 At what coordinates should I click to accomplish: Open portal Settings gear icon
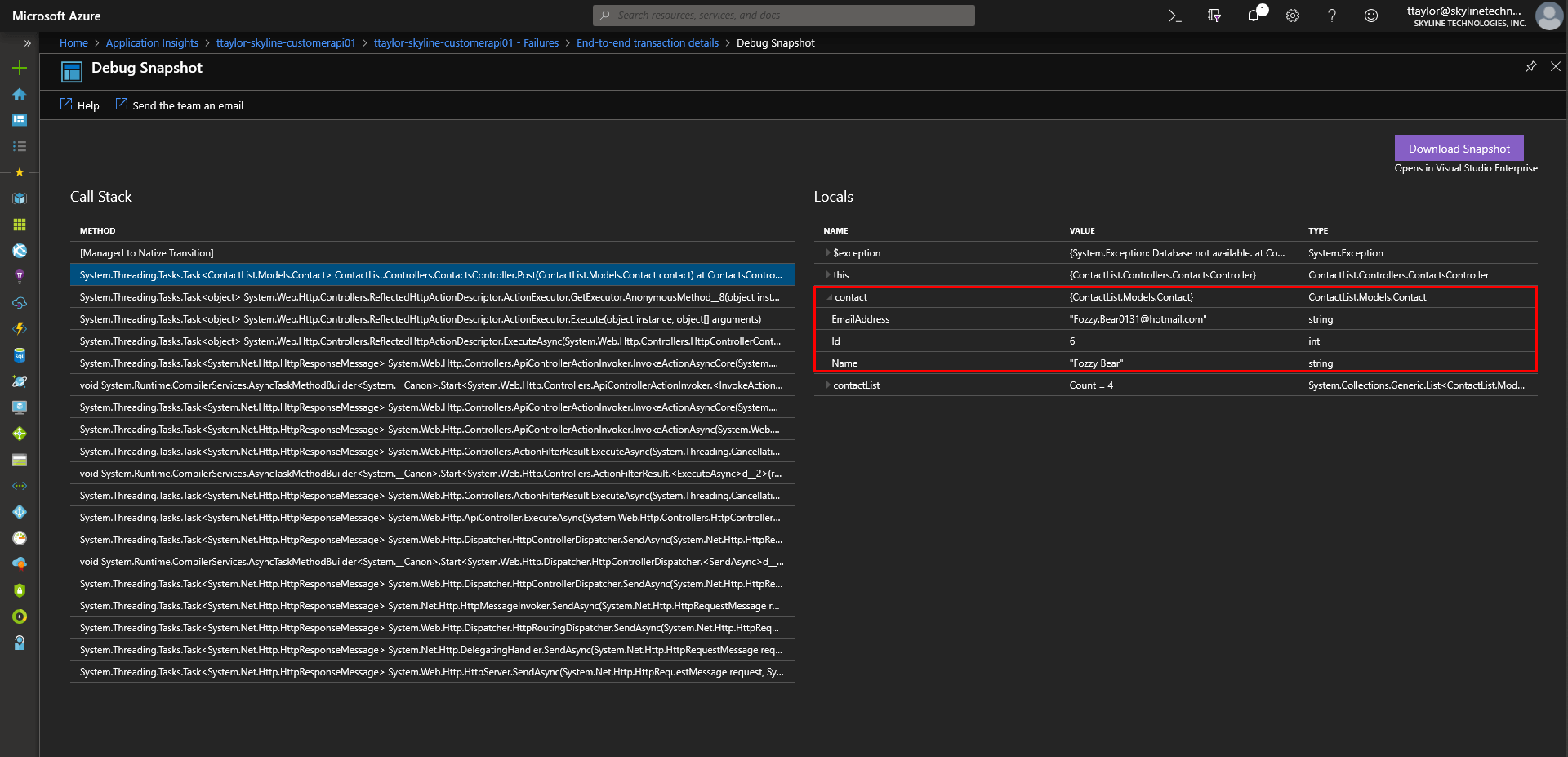coord(1293,16)
